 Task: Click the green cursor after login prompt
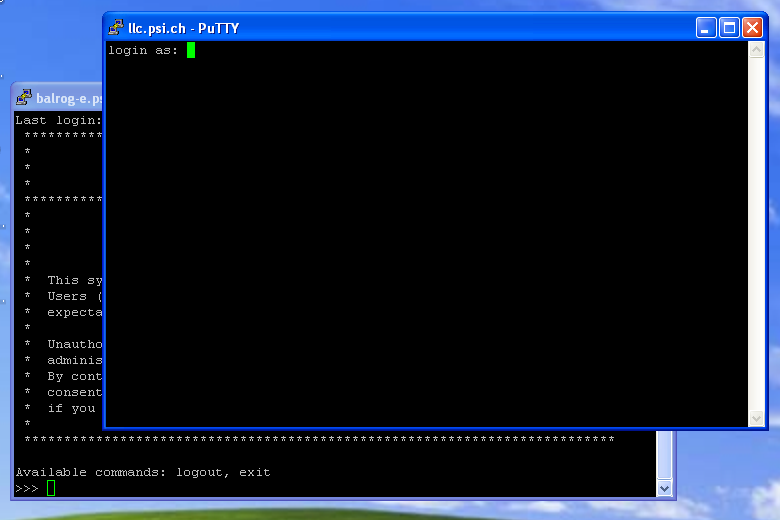point(191,50)
